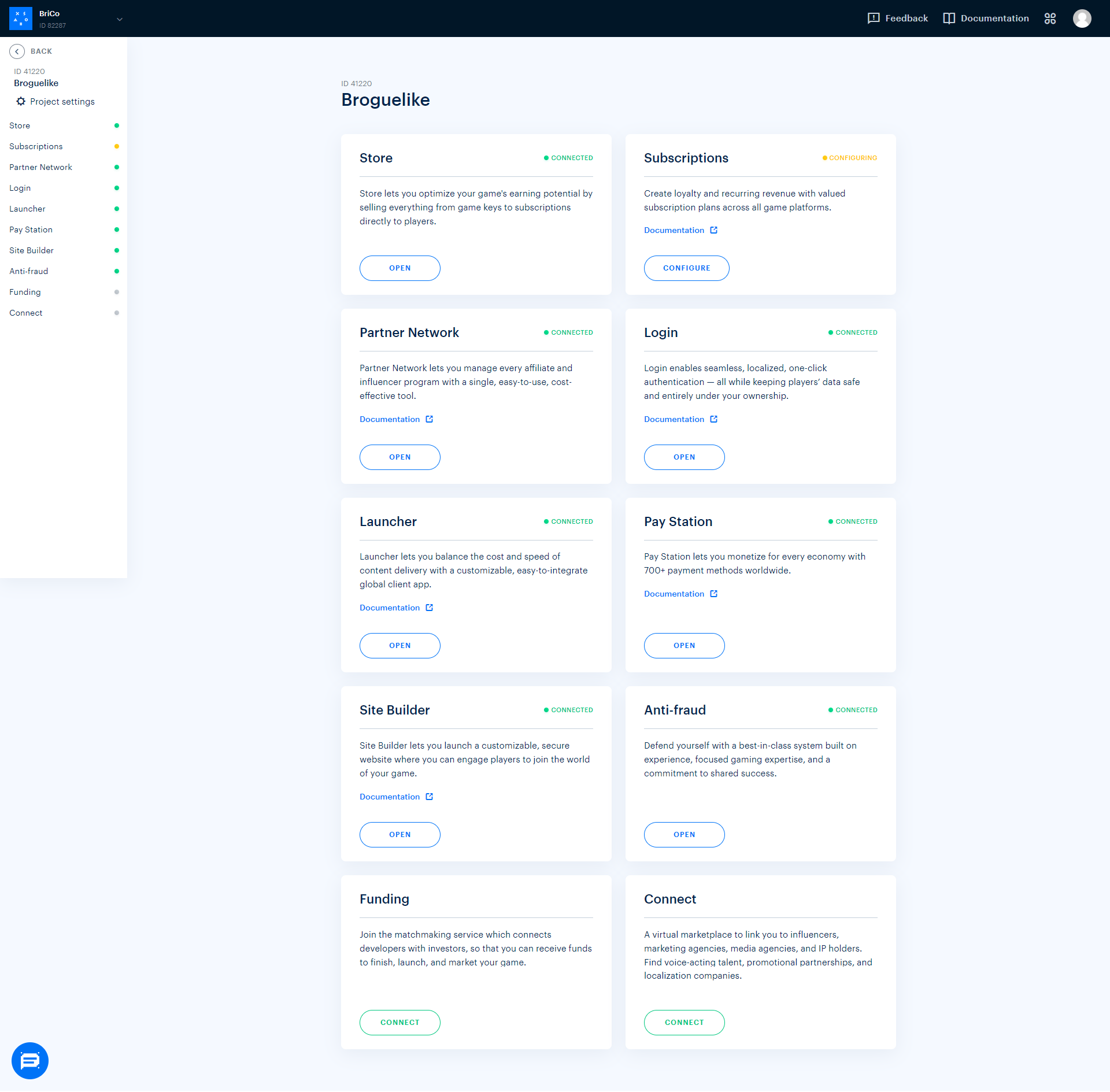Screen dimensions: 1110x1092
Task: Click CONFIGURING status on Subscriptions card
Action: coord(850,158)
